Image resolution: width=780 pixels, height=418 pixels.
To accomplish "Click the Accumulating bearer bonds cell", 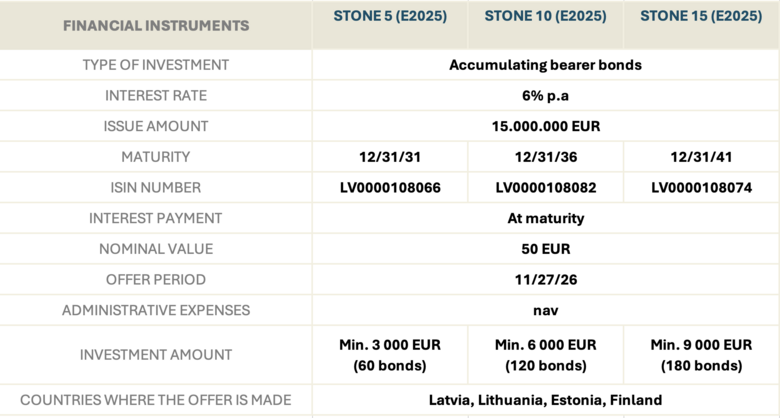I will (x=545, y=65).
